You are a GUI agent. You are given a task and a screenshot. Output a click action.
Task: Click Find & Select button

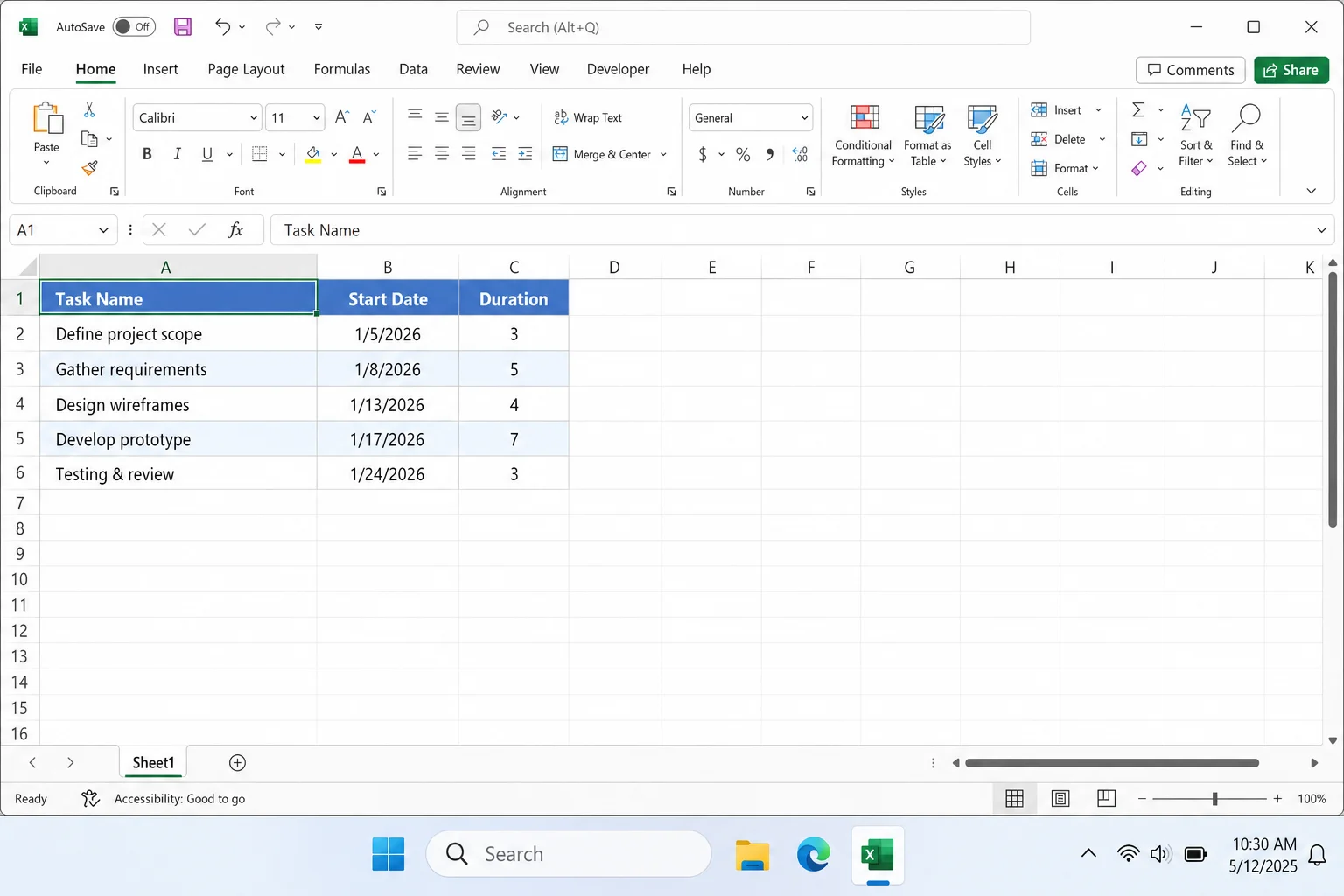click(1247, 136)
